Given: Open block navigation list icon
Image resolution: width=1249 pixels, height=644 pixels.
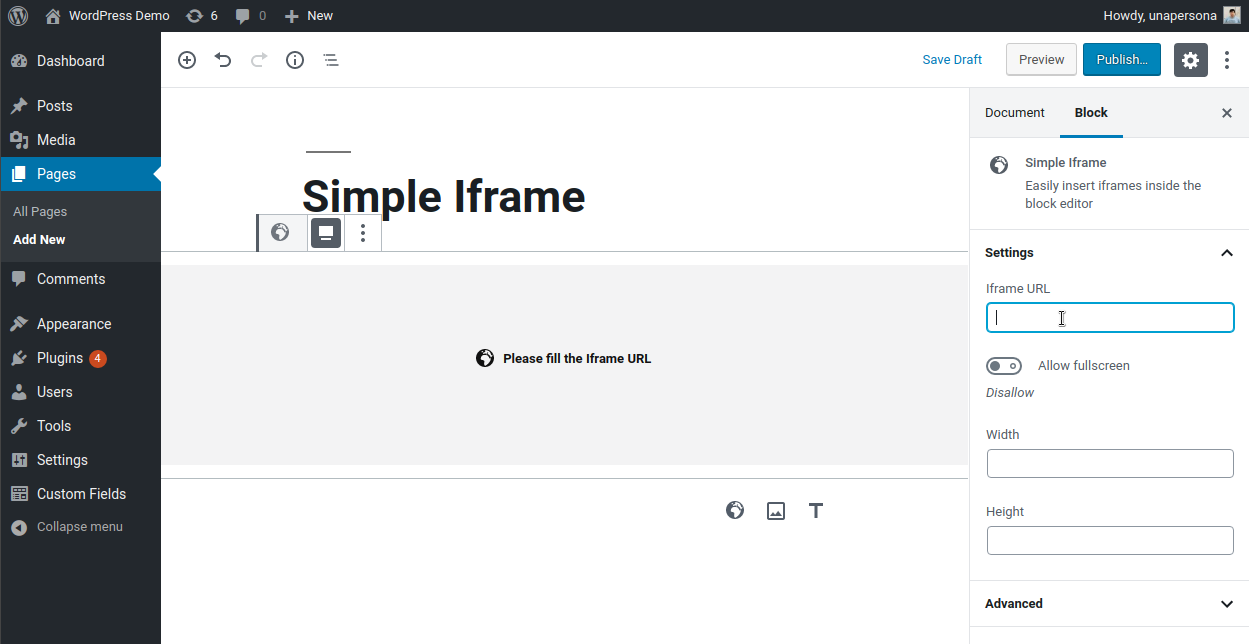Looking at the screenshot, I should tap(331, 60).
